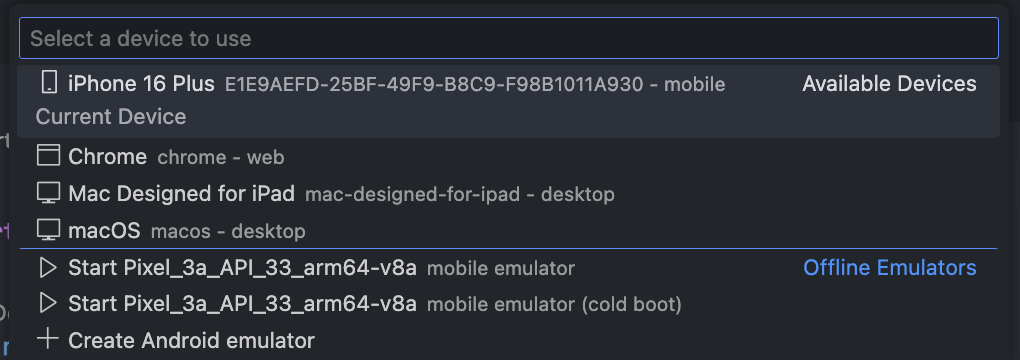Click the Mac Designed for iPad monitor icon
1020x360 pixels.
[x=48, y=193]
